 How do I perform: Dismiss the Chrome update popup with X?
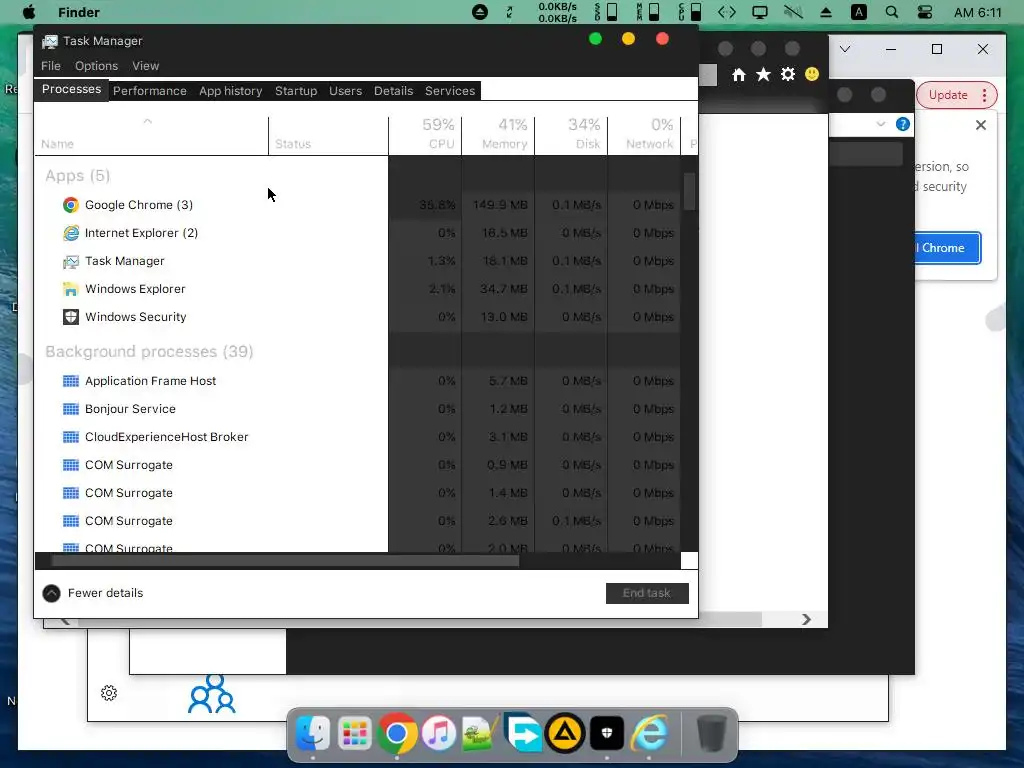pos(980,125)
